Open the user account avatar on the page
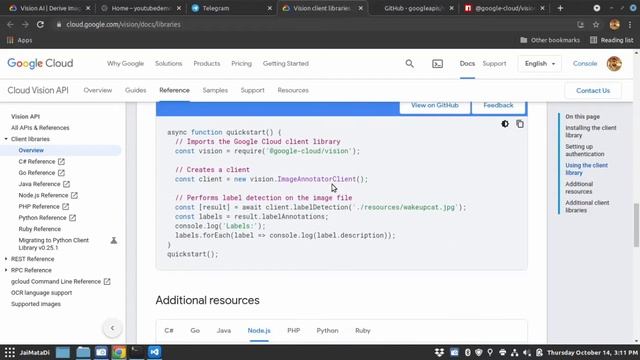This screenshot has height=360, width=640. [x=614, y=64]
